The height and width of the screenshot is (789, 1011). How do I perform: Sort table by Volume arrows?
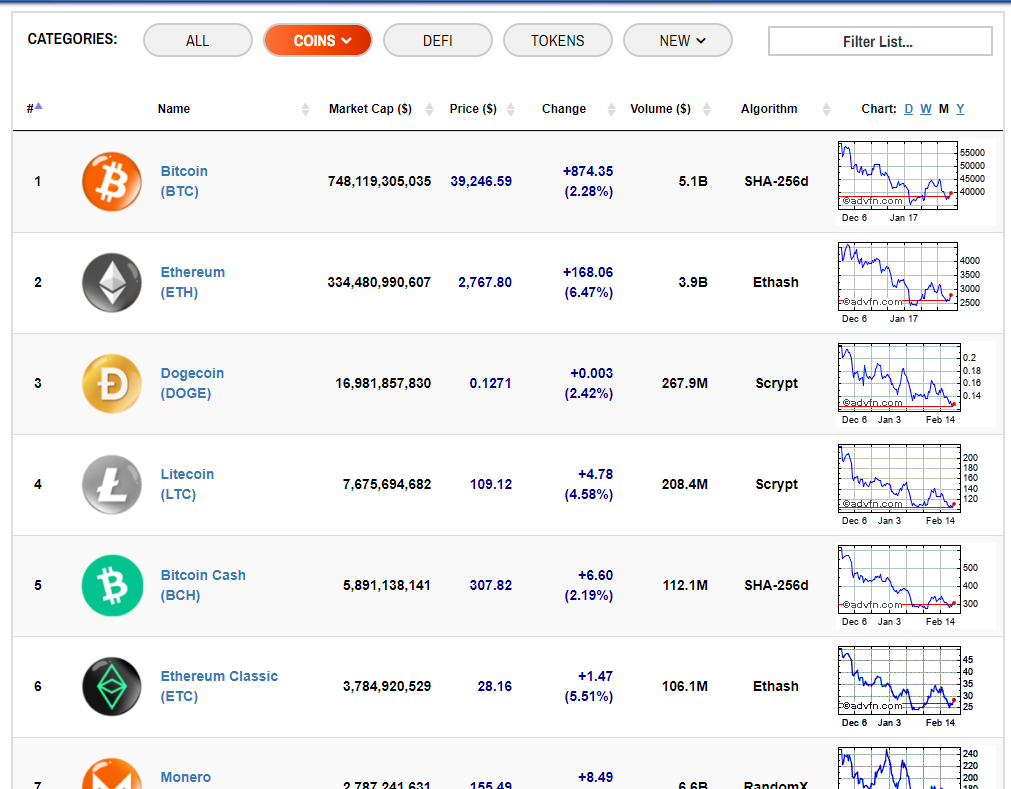(707, 110)
